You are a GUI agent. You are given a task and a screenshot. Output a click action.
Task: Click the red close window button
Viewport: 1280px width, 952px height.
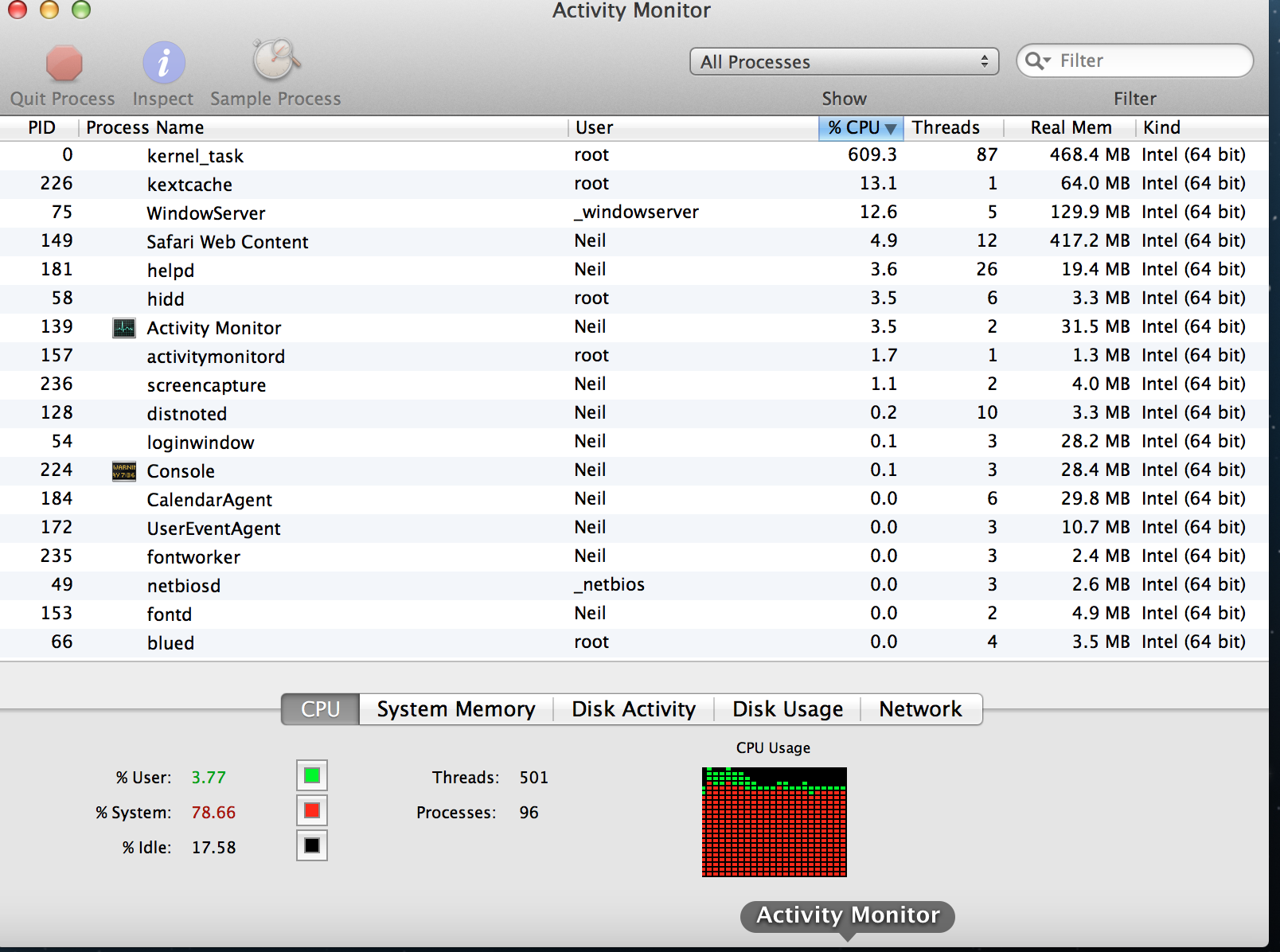17,9
